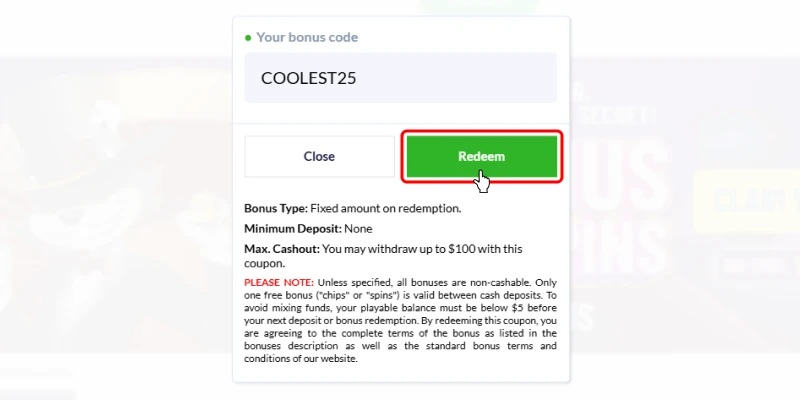Click the red PLEASE NOTE heading

[x=279, y=282]
